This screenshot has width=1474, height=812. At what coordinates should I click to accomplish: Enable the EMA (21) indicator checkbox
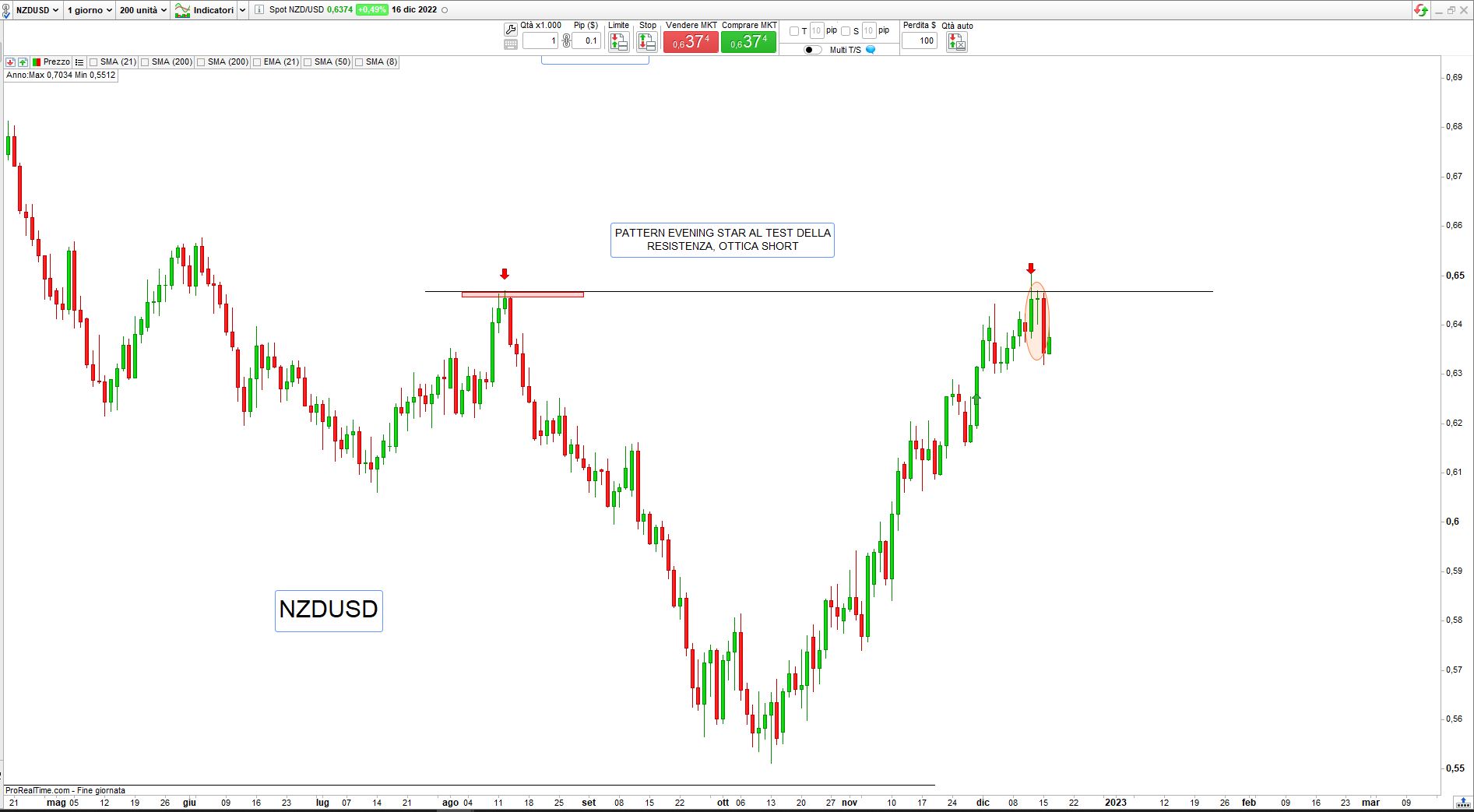pyautogui.click(x=257, y=62)
